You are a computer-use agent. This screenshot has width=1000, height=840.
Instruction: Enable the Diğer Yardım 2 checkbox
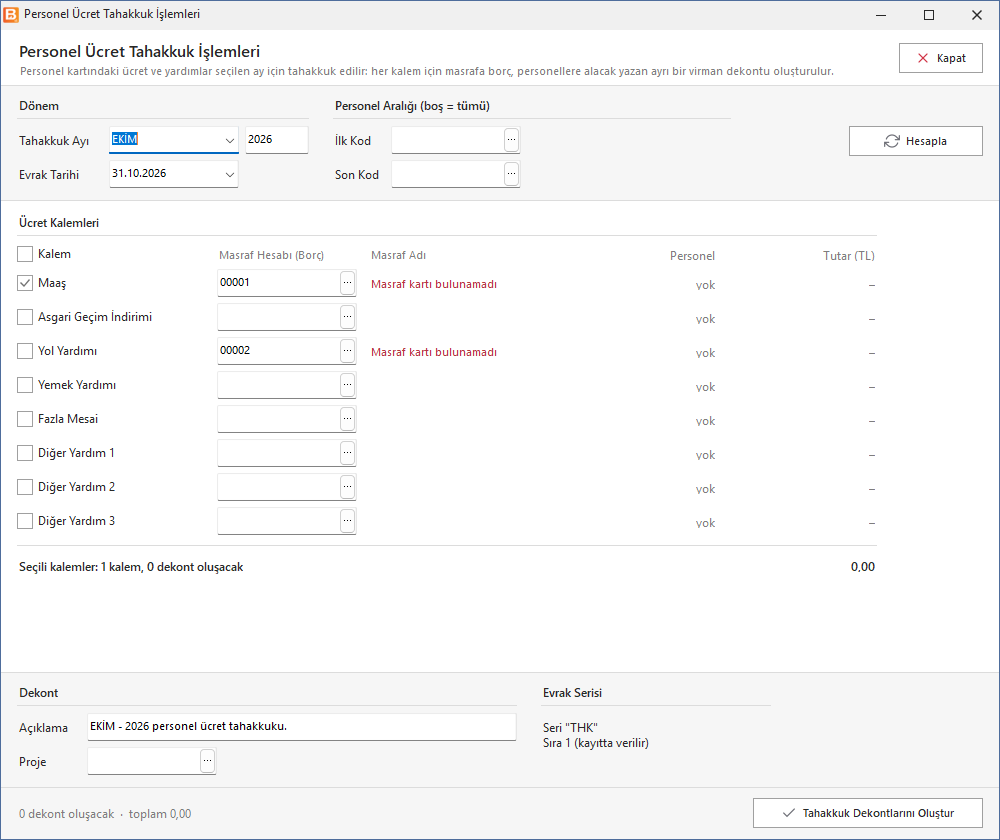click(25, 487)
